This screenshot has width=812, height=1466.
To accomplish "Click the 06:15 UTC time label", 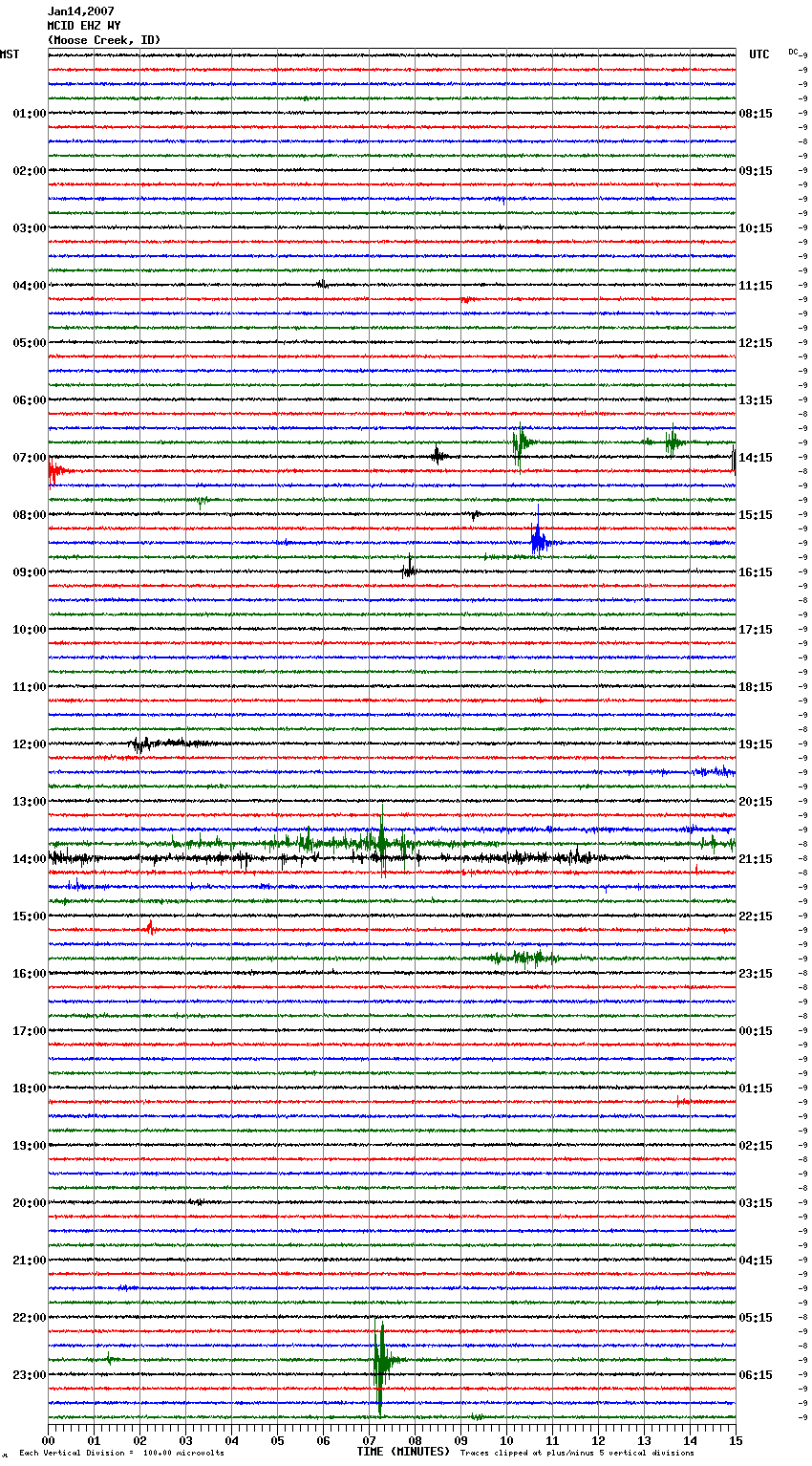I will pyautogui.click(x=756, y=1375).
